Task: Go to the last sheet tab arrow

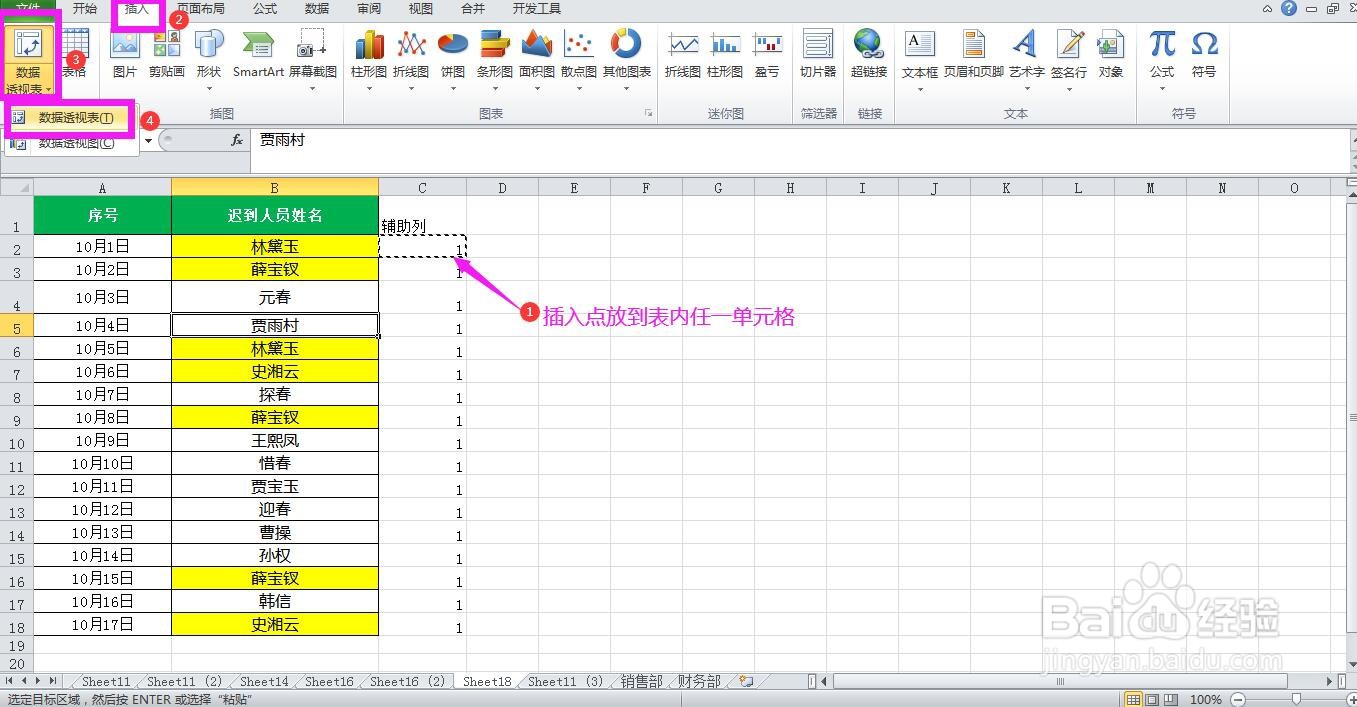Action: click(53, 682)
